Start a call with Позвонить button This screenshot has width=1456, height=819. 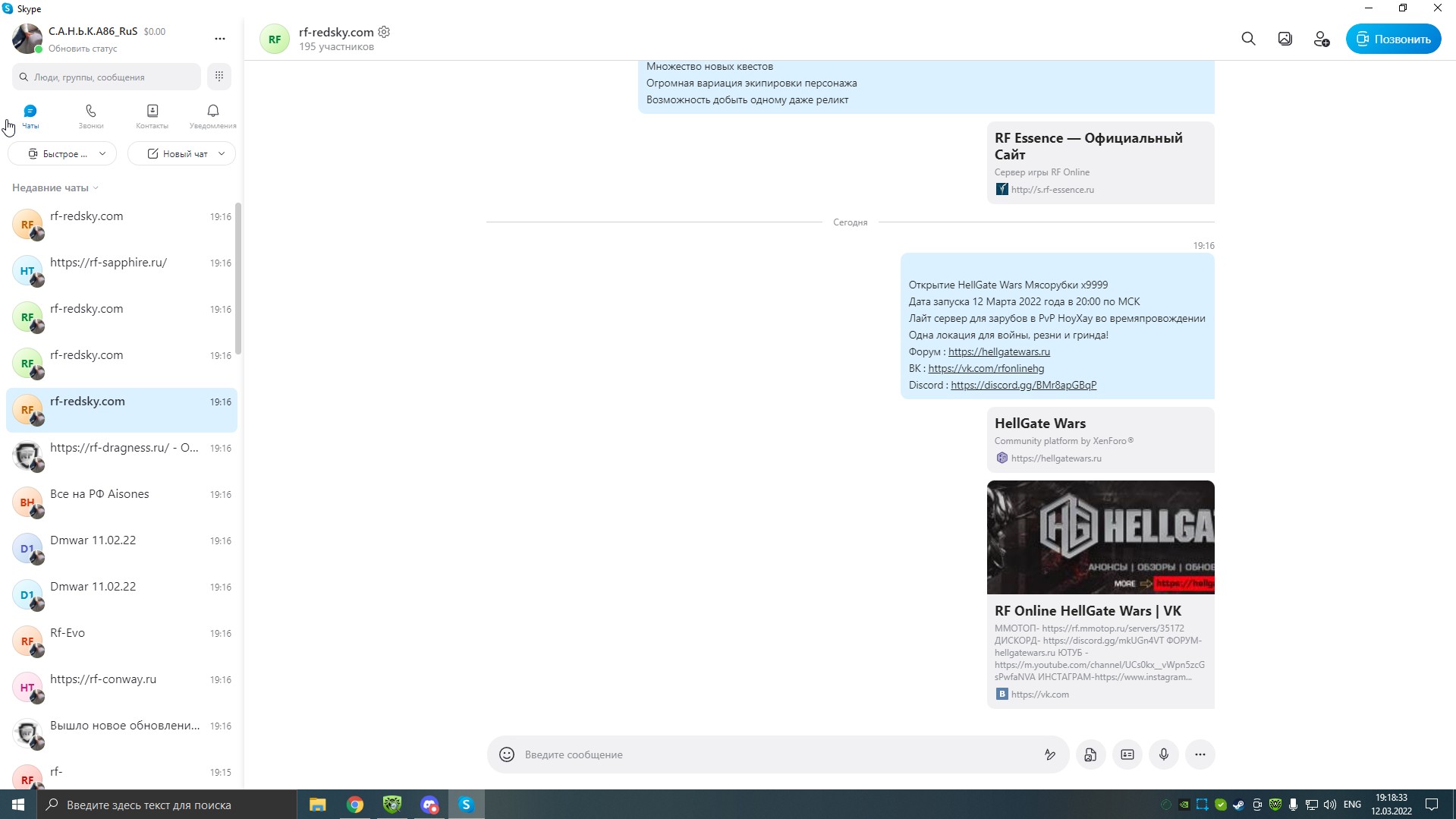coord(1393,39)
